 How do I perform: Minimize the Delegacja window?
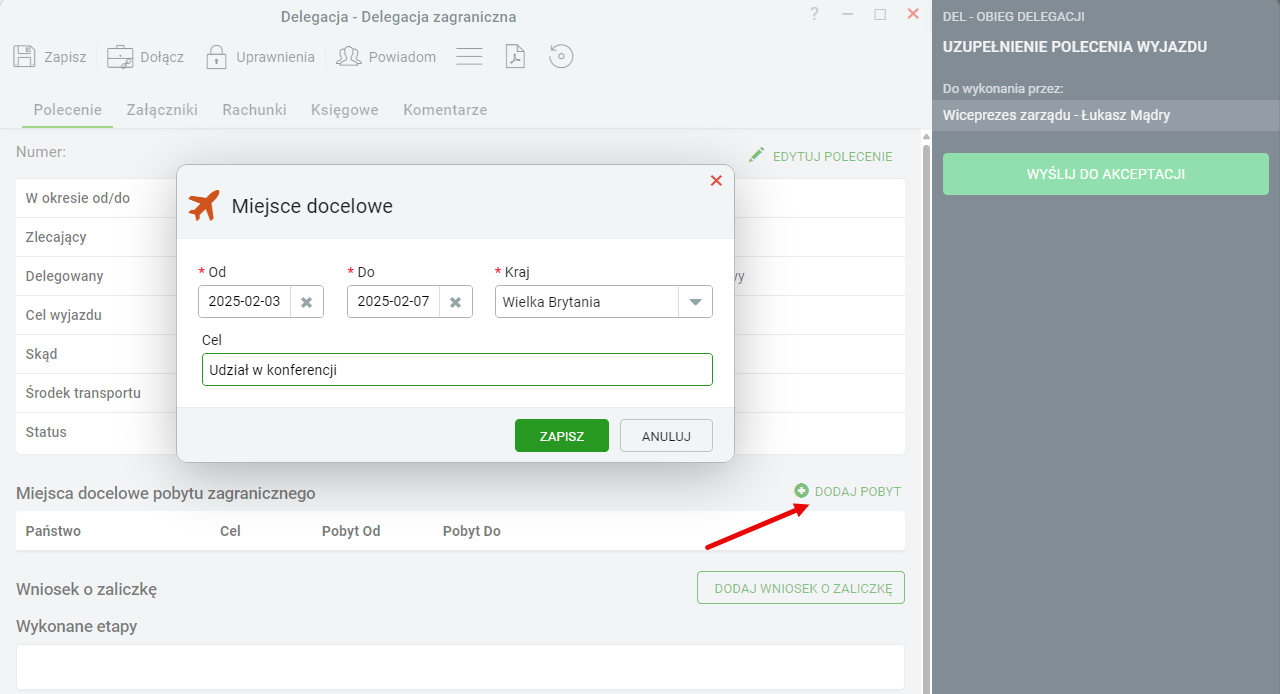(848, 14)
